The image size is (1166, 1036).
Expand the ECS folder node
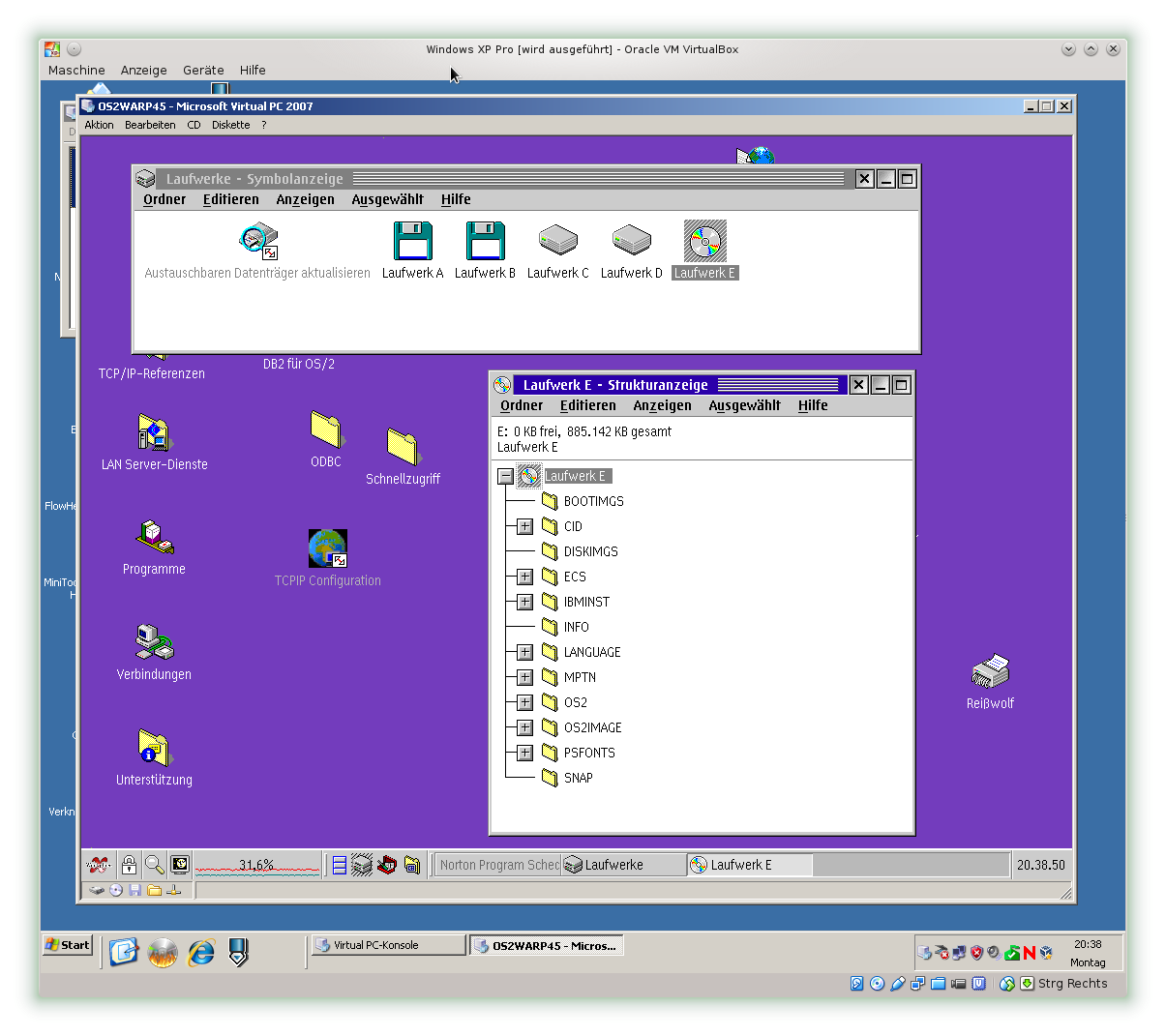pyautogui.click(x=524, y=577)
